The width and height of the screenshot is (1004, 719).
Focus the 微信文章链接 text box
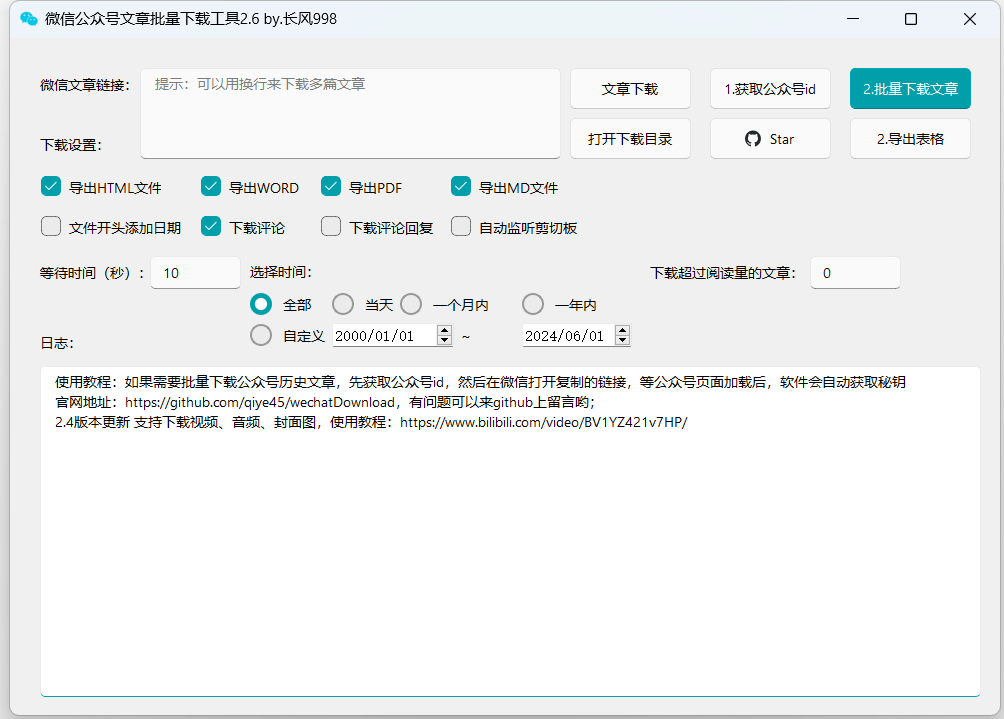click(350, 113)
